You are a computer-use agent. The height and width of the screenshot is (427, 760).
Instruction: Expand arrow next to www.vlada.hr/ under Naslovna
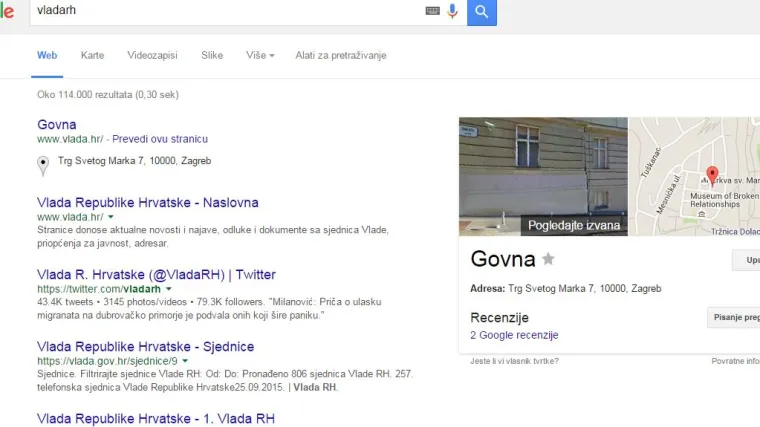click(111, 217)
